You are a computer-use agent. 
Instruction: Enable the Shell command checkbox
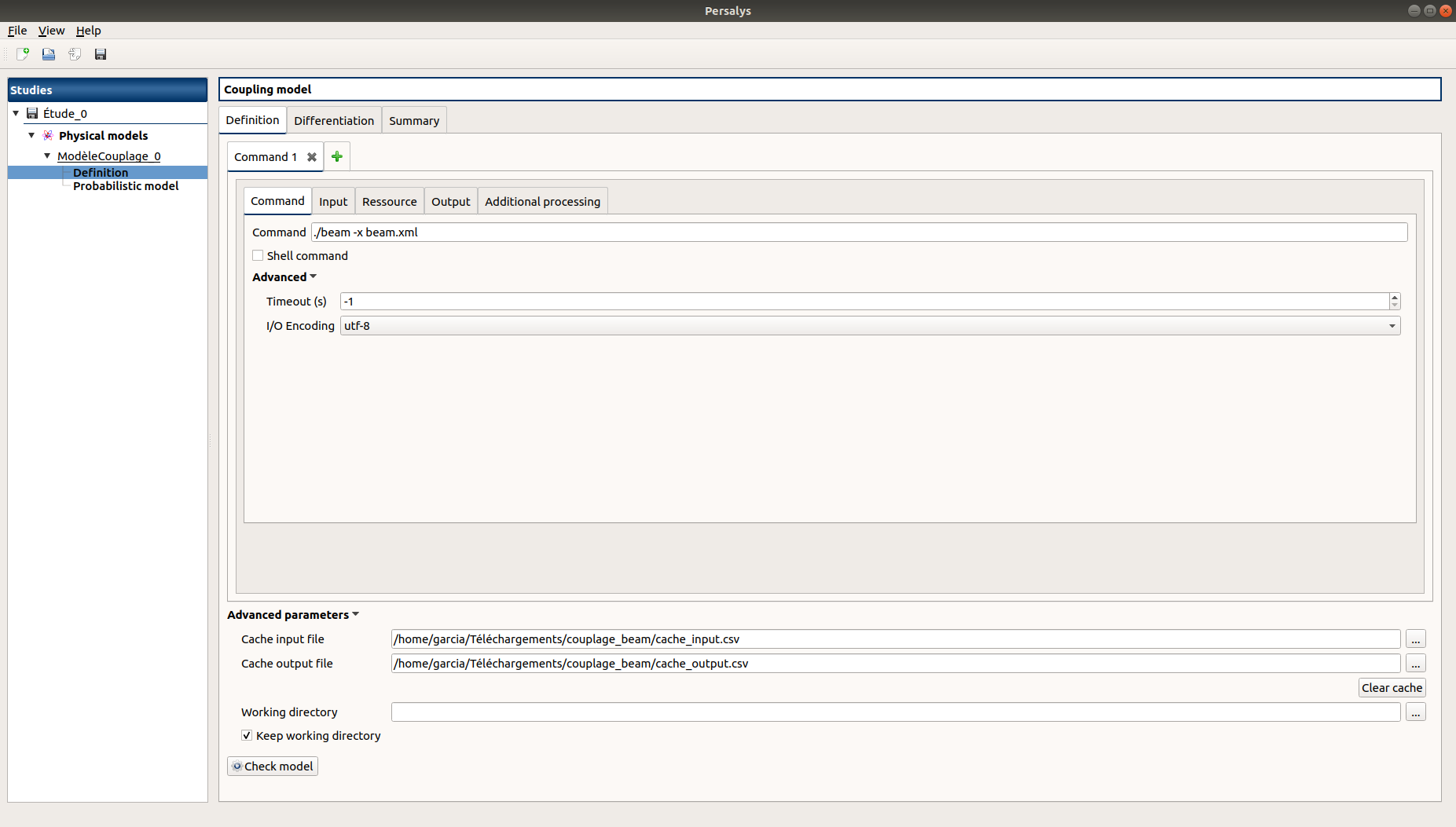(x=258, y=256)
